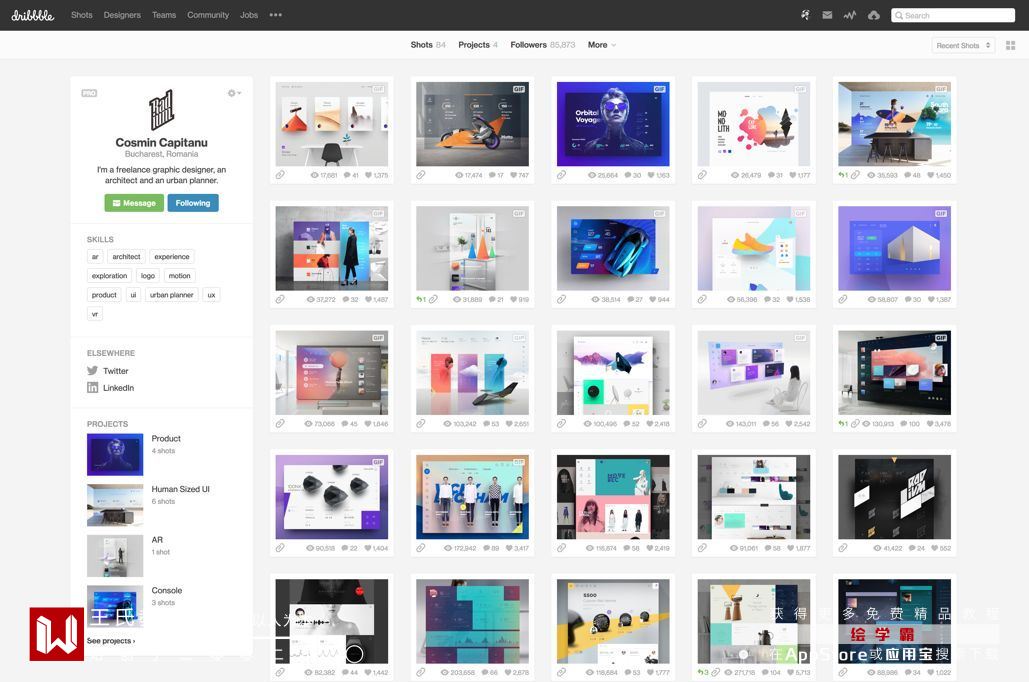This screenshot has width=1029, height=682.
Task: Click attachment icon on shot with 90,518 views
Action: 280,547
